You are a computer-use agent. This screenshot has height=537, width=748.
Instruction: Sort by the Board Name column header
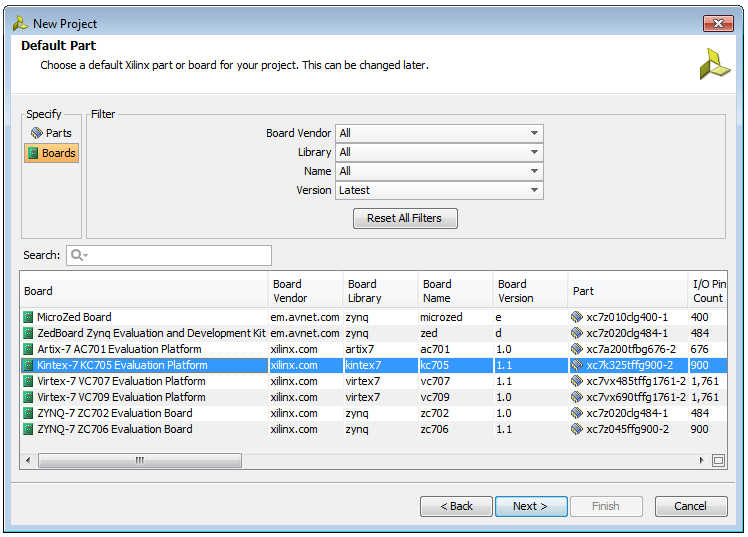pyautogui.click(x=455, y=291)
